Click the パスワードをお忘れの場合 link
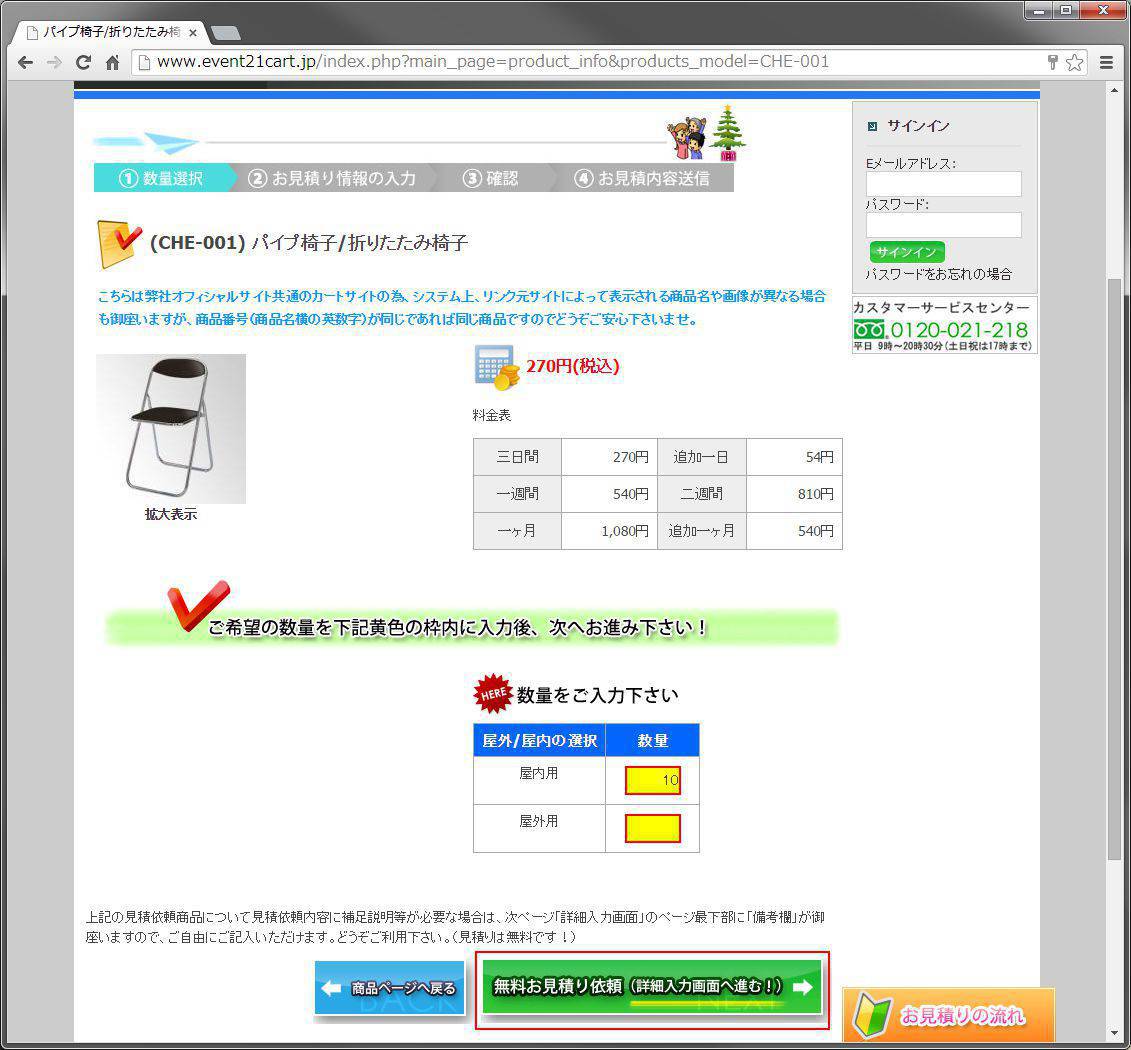Screen dimensions: 1131x1050 [942, 273]
